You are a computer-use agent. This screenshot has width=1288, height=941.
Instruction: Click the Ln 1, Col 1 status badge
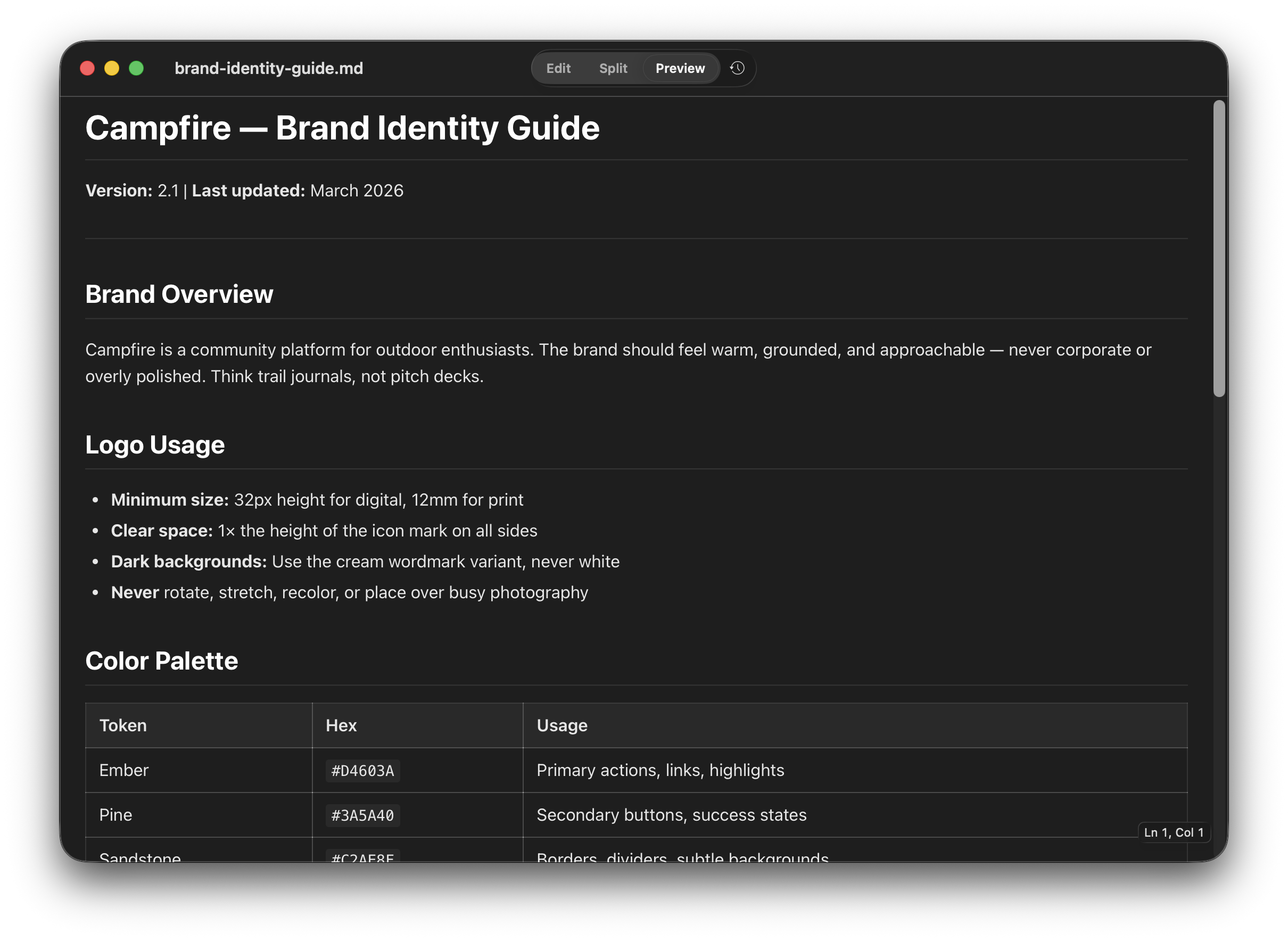[1174, 832]
